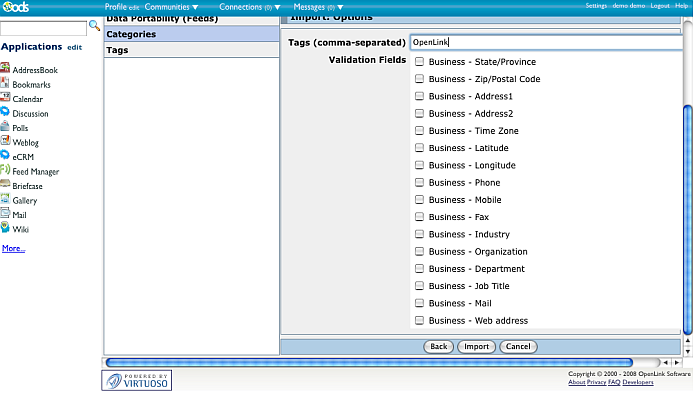Follow the More... applications link
Viewport: 700px width, 405px height.
tap(14, 247)
